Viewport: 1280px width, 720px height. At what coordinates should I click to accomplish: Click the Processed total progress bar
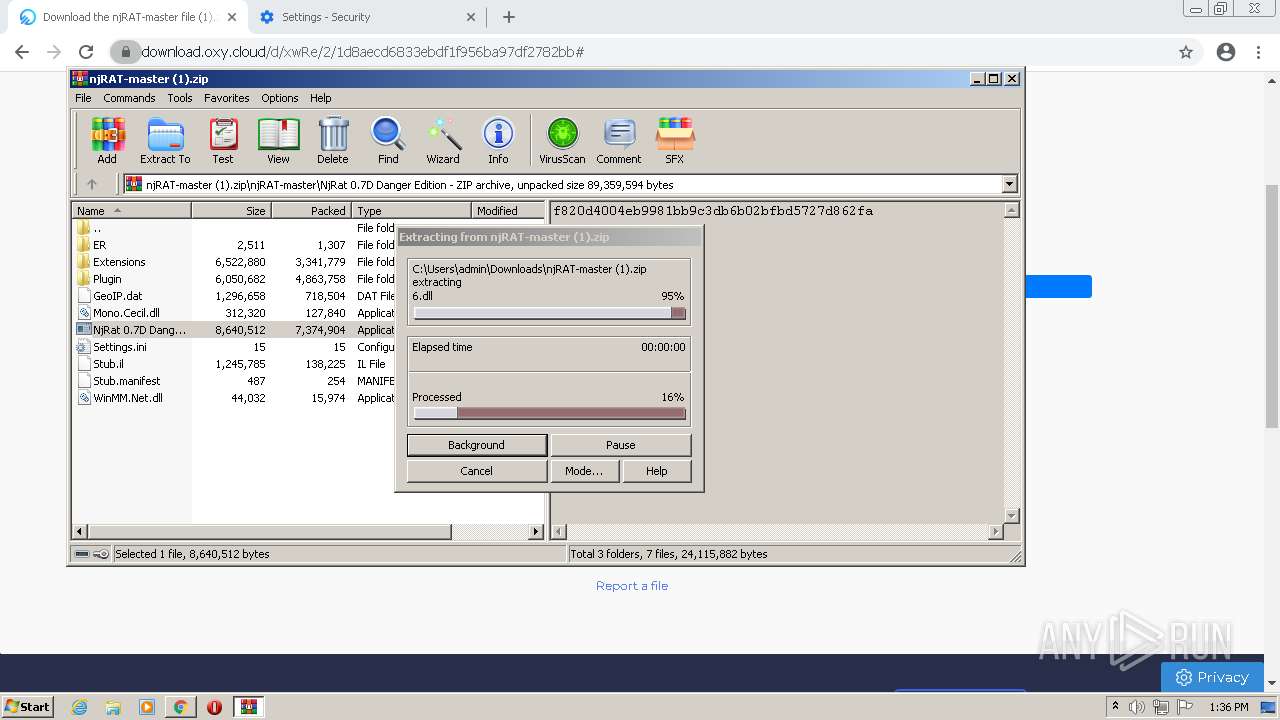click(x=549, y=413)
